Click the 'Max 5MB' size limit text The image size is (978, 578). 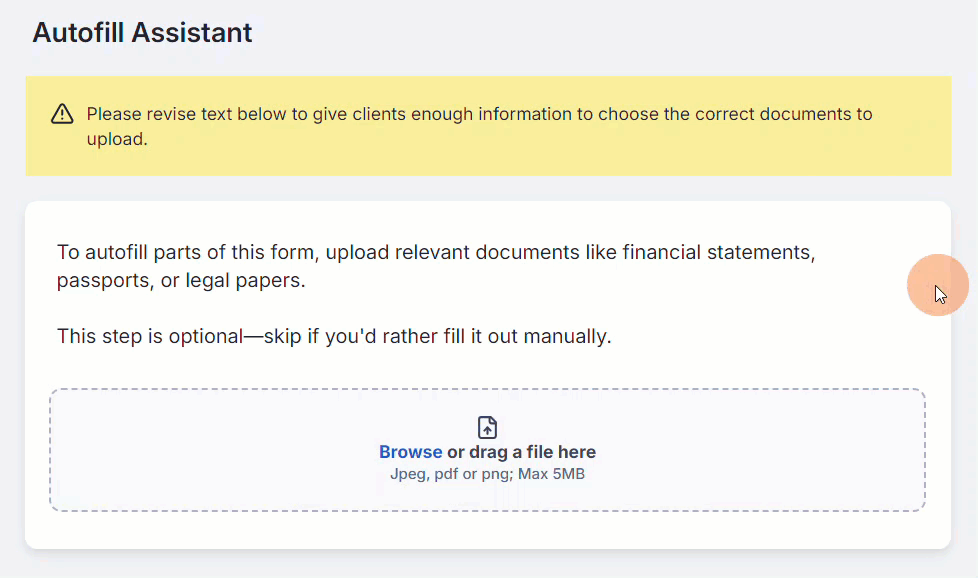click(x=551, y=474)
